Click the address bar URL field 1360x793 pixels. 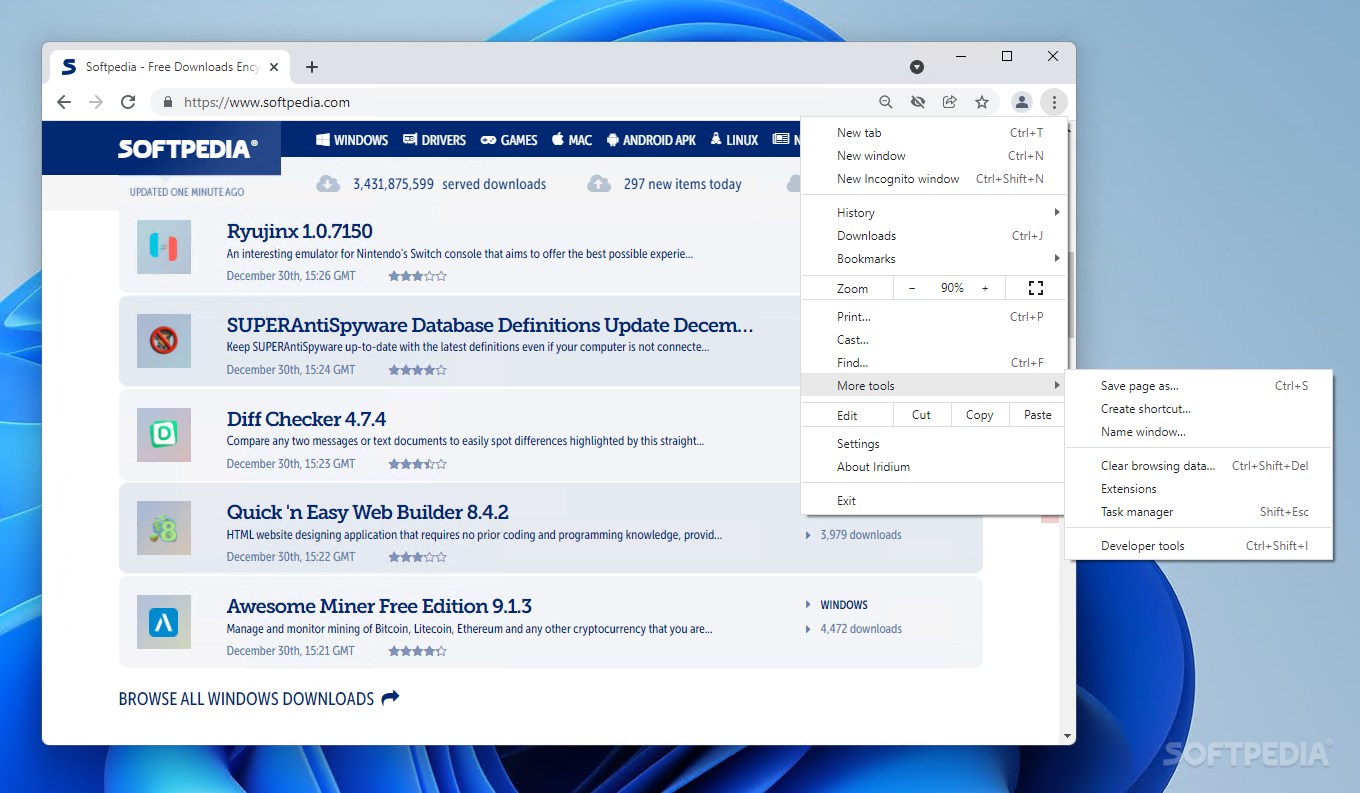tap(520, 102)
